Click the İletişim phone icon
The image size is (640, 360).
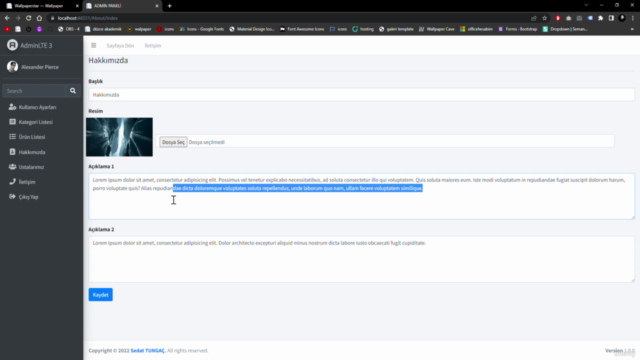pyautogui.click(x=12, y=182)
